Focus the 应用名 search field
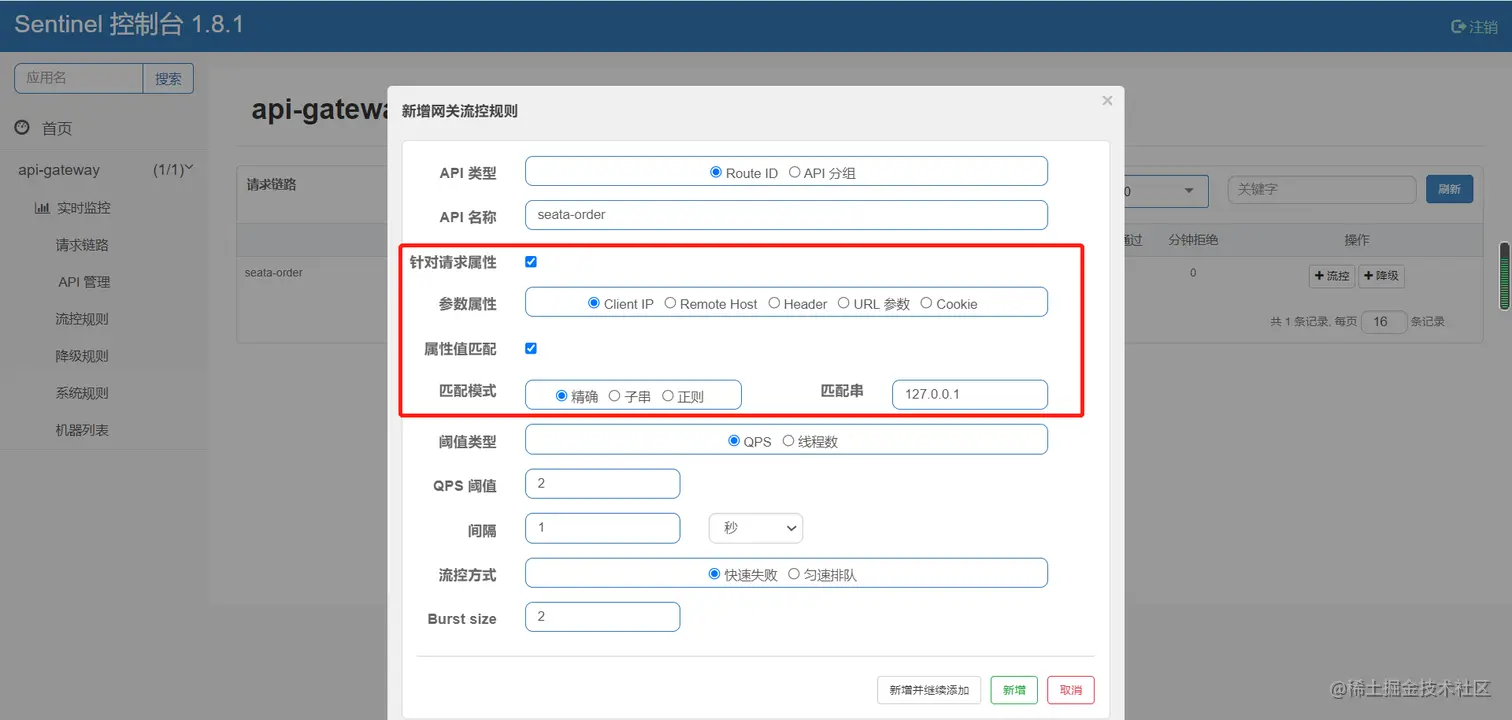The image size is (1512, 720). (79, 78)
